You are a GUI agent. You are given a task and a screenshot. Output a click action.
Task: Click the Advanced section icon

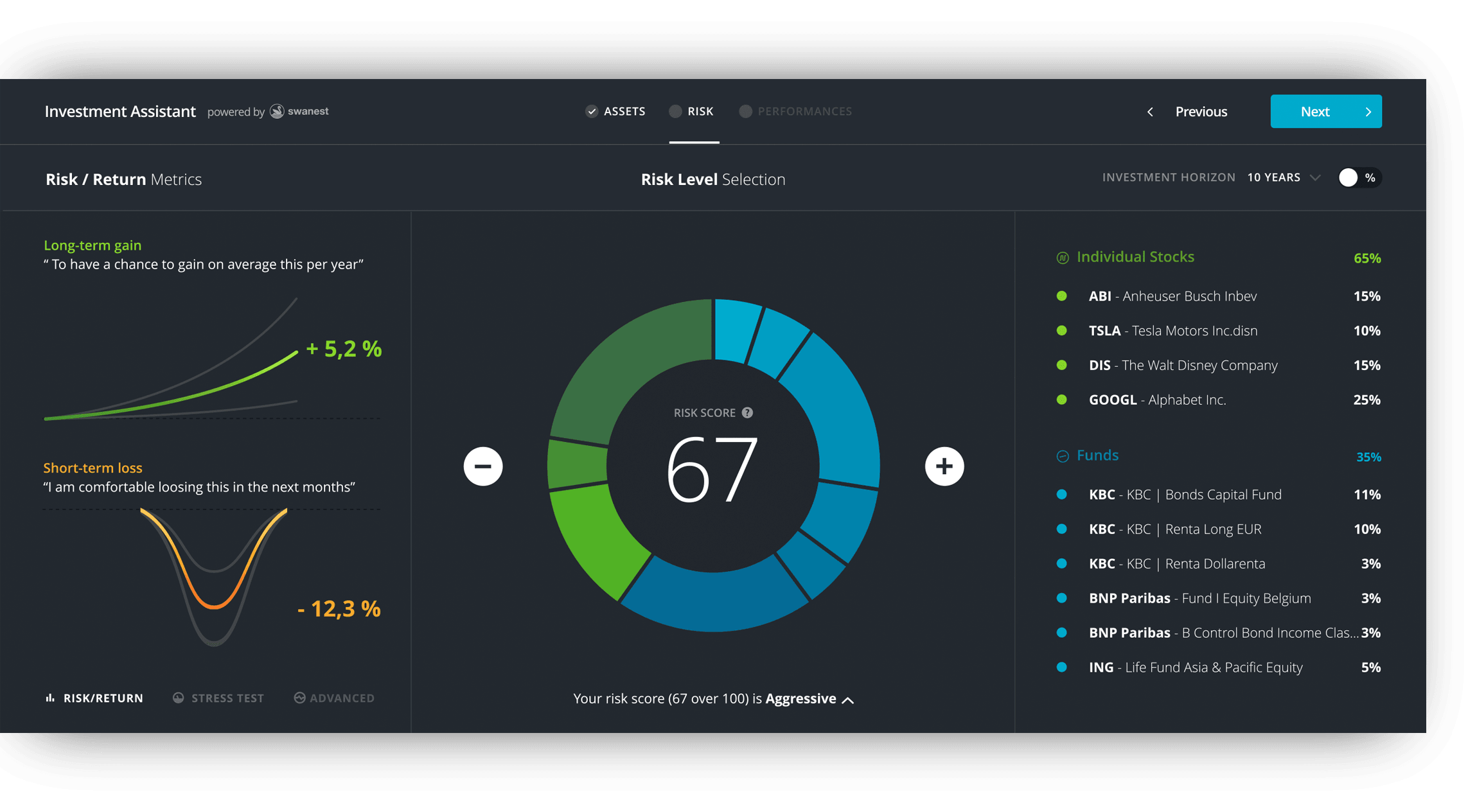[299, 698]
